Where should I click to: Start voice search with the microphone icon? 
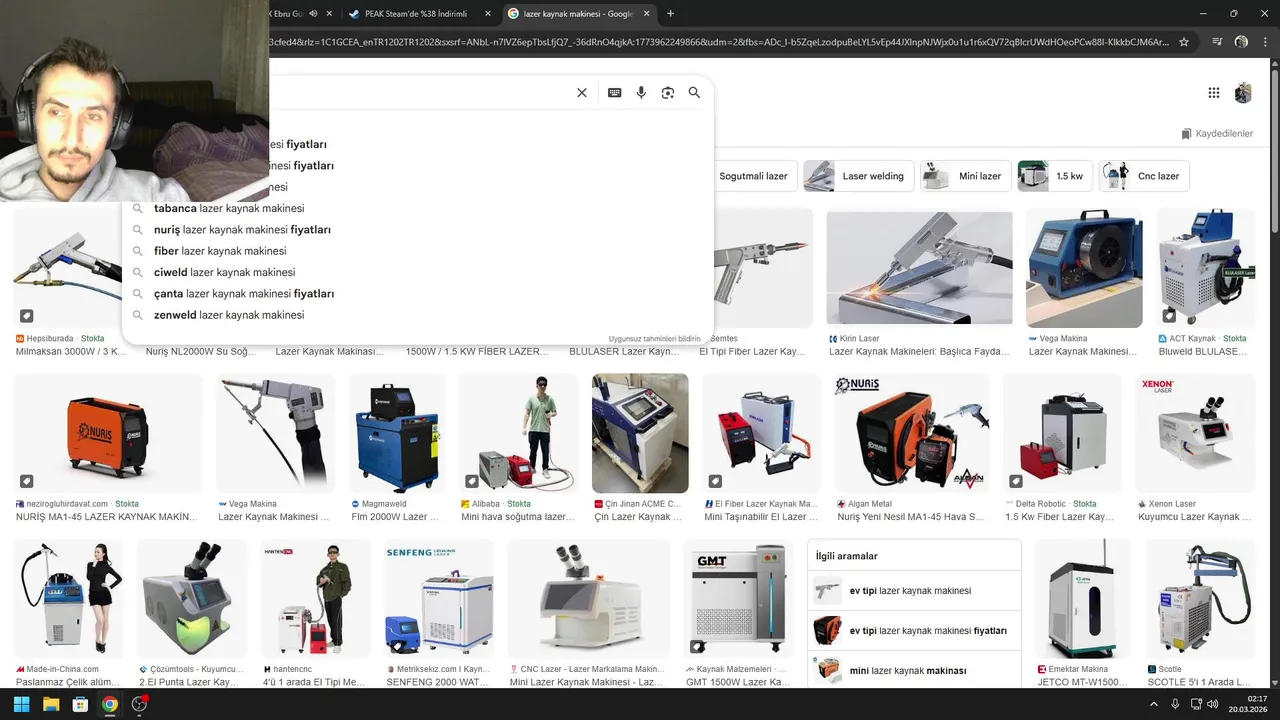point(641,93)
